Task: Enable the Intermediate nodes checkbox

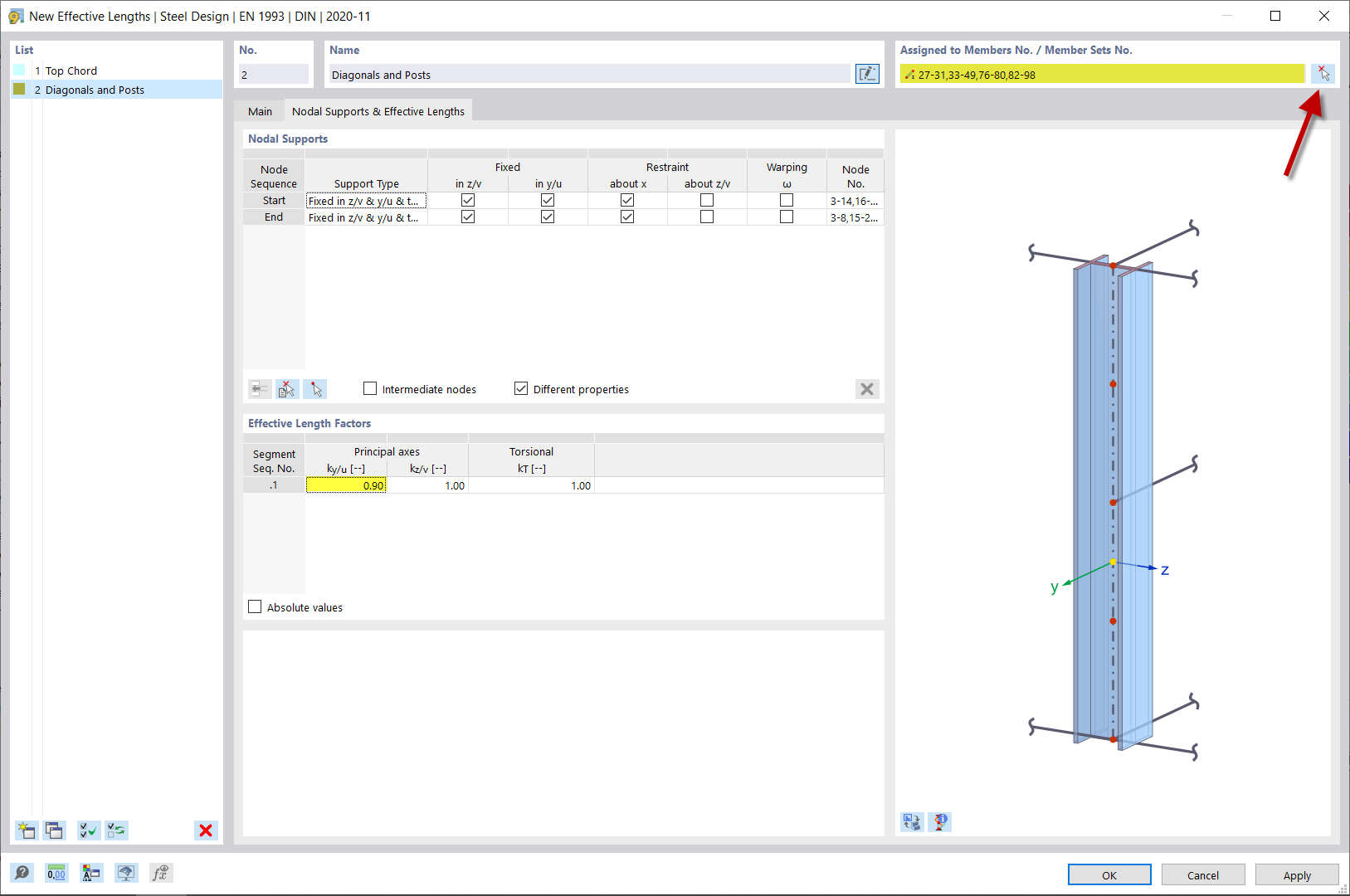Action: (x=370, y=388)
